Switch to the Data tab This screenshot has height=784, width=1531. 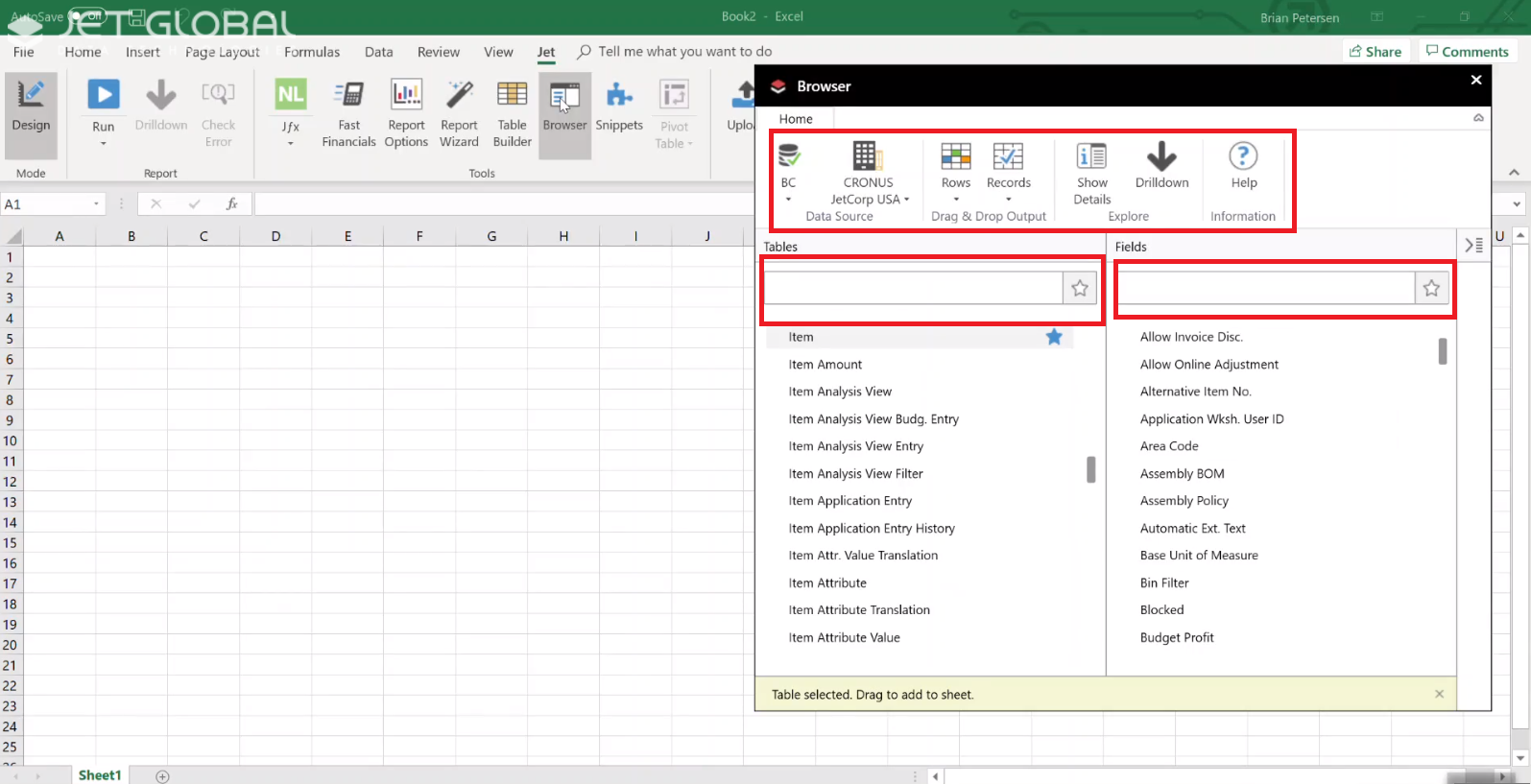point(378,52)
